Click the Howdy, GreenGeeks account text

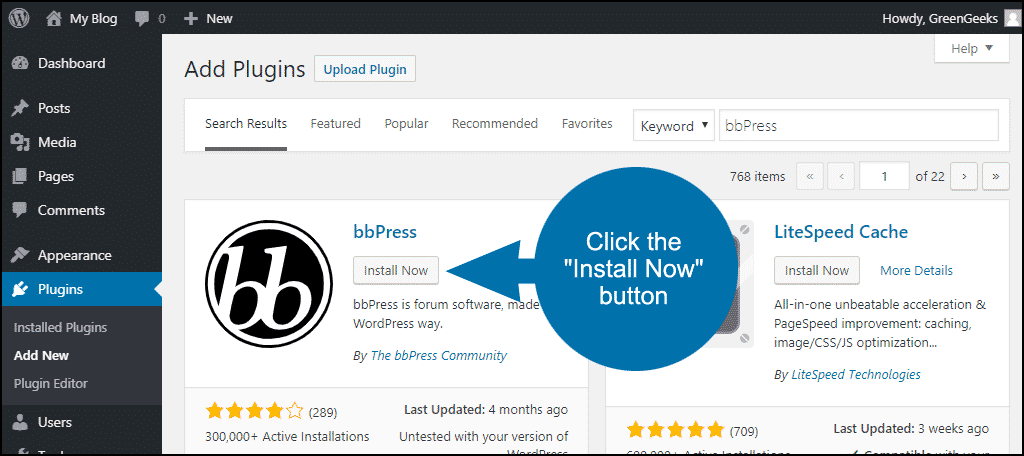tap(940, 19)
